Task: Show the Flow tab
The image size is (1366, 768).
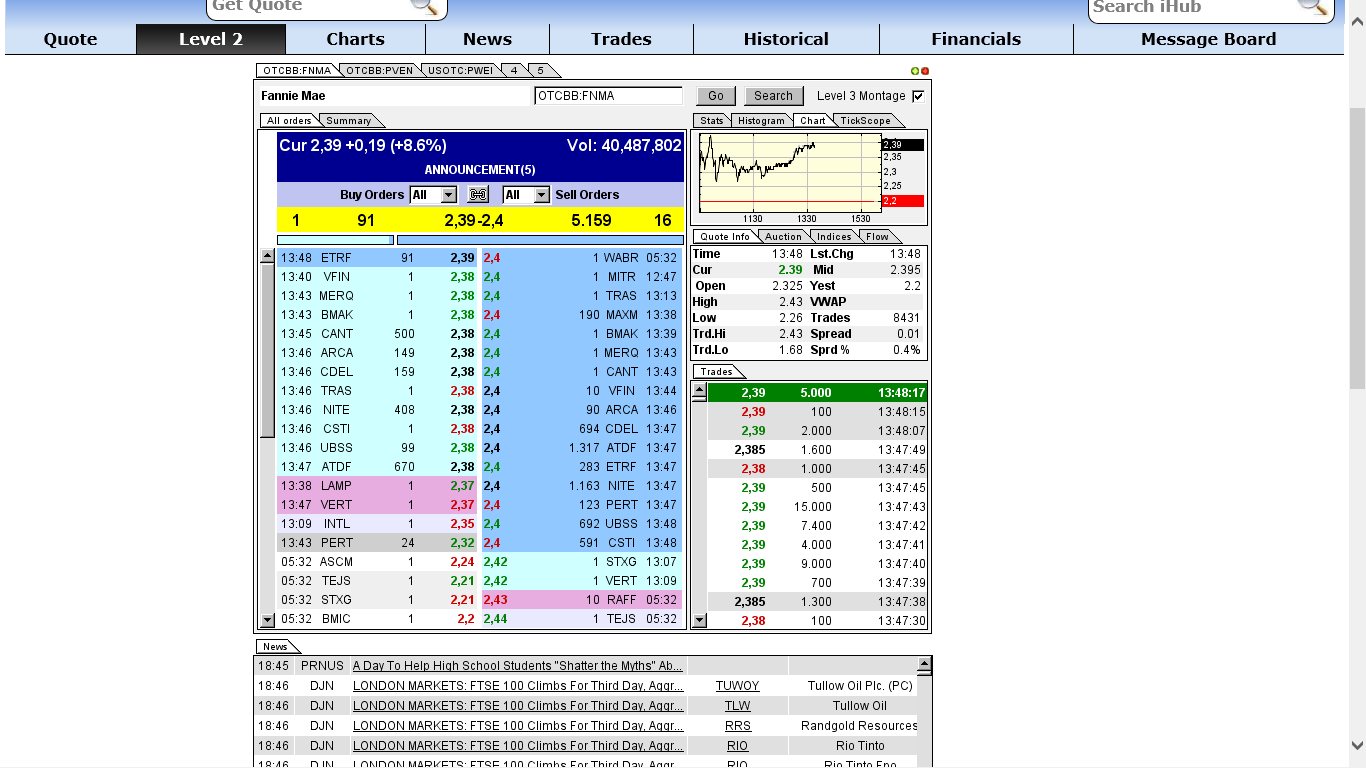Action: tap(877, 237)
